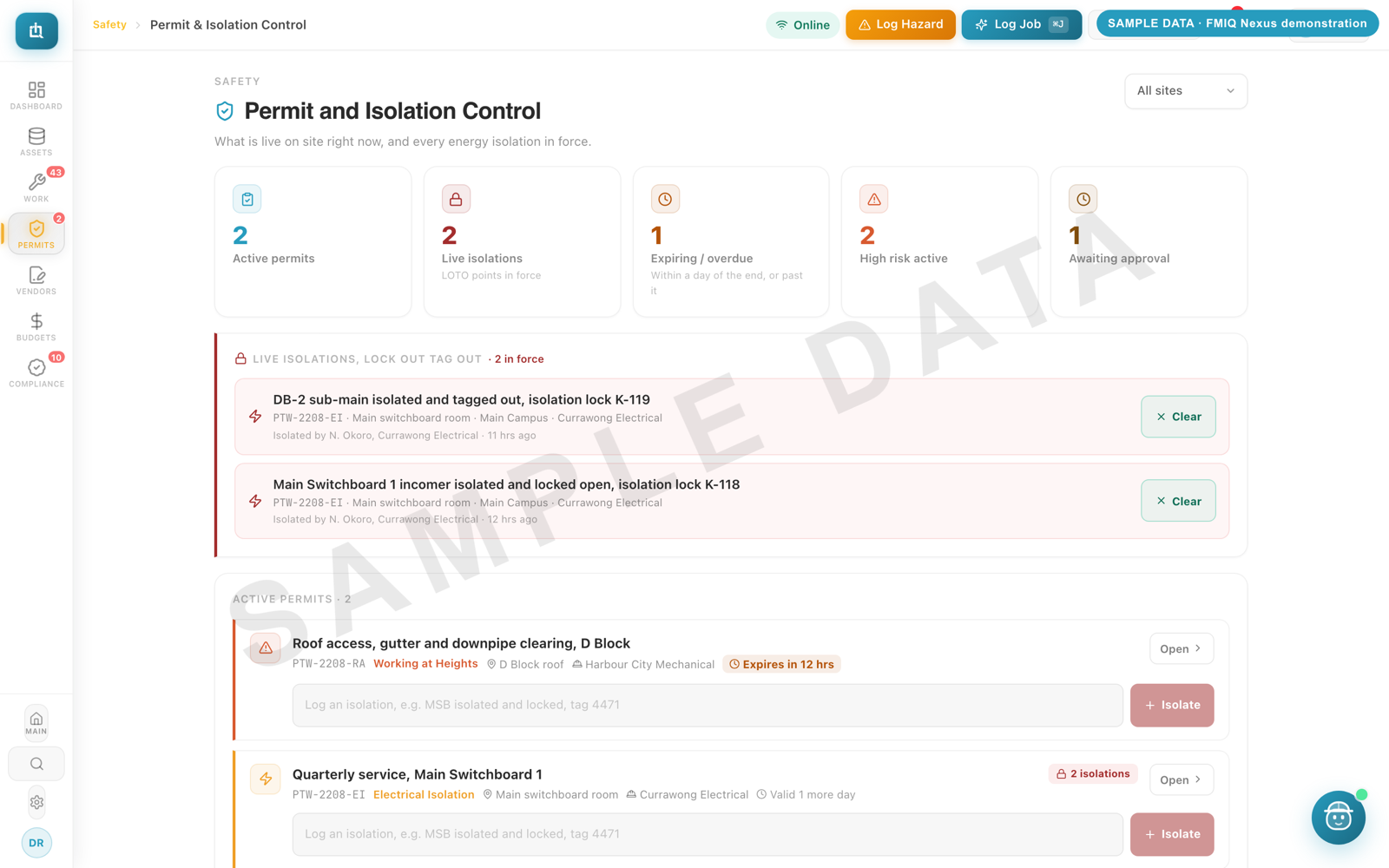1389x868 pixels.
Task: Click the Active permits clipboard icon
Action: pos(247,199)
